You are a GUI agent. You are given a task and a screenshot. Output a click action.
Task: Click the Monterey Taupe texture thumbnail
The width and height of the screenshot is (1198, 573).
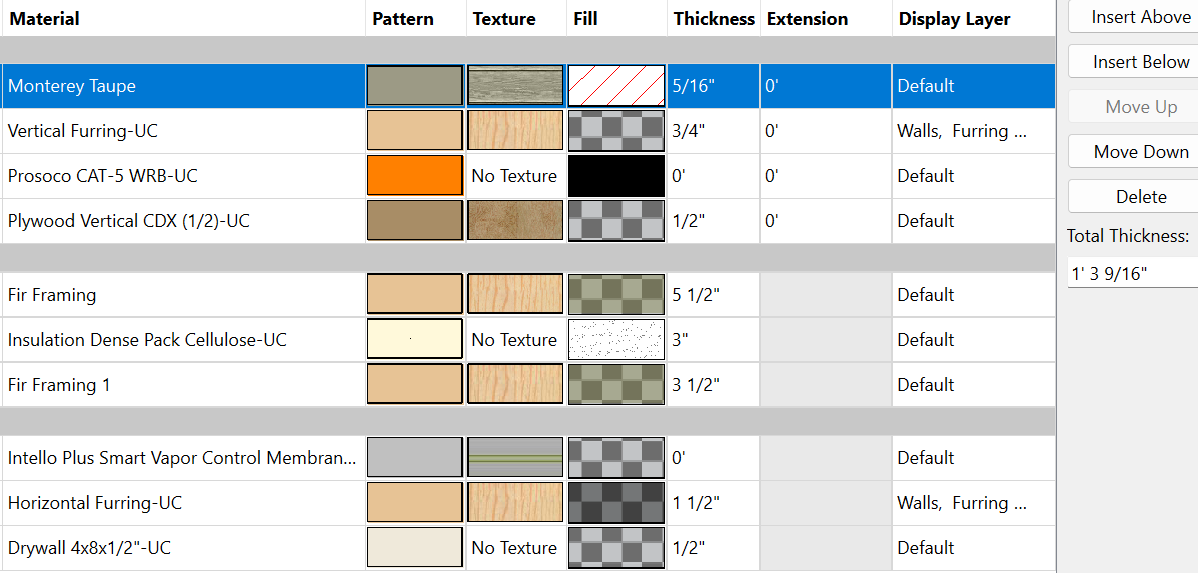tap(515, 86)
